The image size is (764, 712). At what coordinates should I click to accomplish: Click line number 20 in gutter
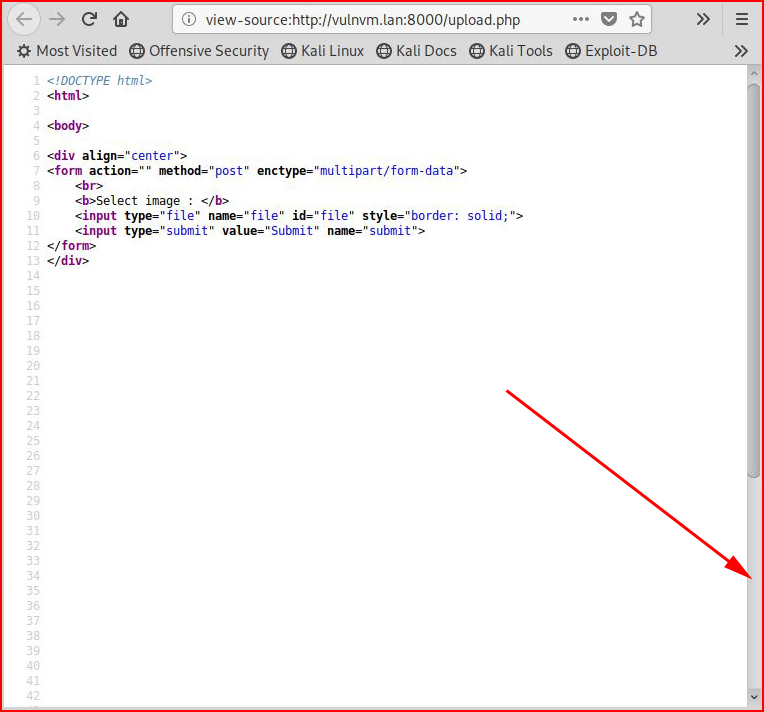point(33,366)
